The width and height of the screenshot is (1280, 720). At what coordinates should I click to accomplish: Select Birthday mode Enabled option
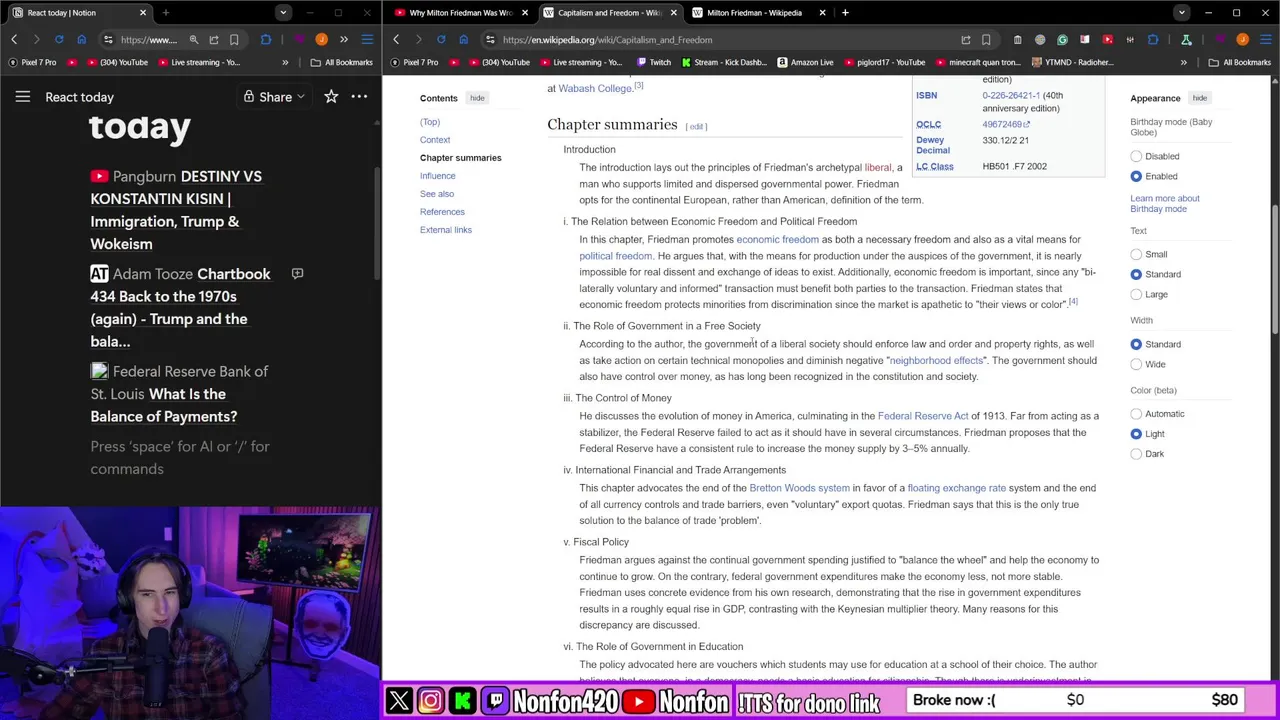(1136, 176)
